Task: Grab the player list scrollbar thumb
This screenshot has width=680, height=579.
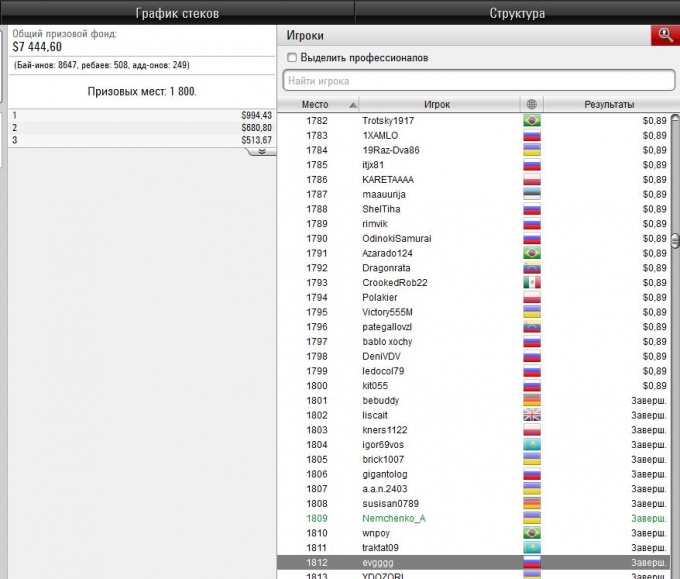Action: click(675, 241)
